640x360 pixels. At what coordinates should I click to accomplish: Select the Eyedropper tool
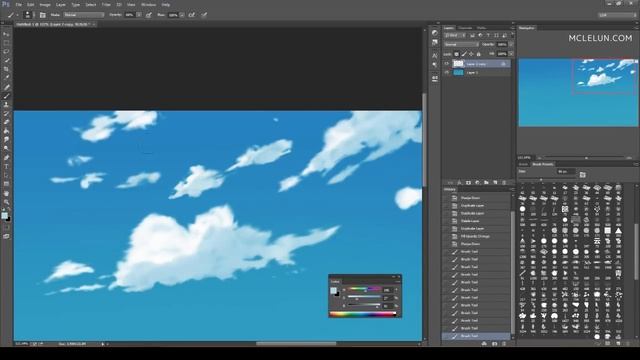pyautogui.click(x=6, y=78)
